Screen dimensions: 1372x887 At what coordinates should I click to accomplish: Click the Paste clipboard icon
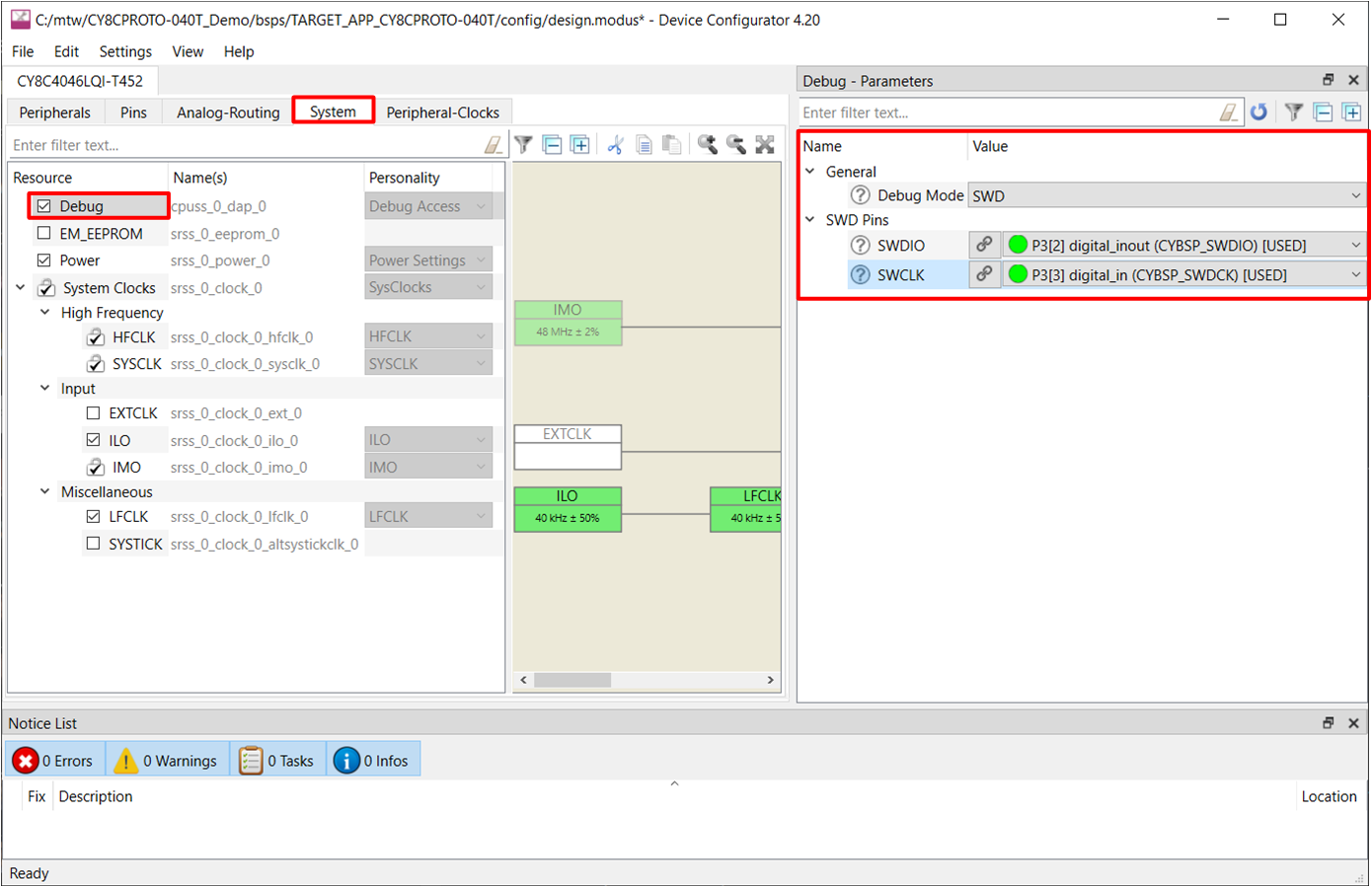671,145
